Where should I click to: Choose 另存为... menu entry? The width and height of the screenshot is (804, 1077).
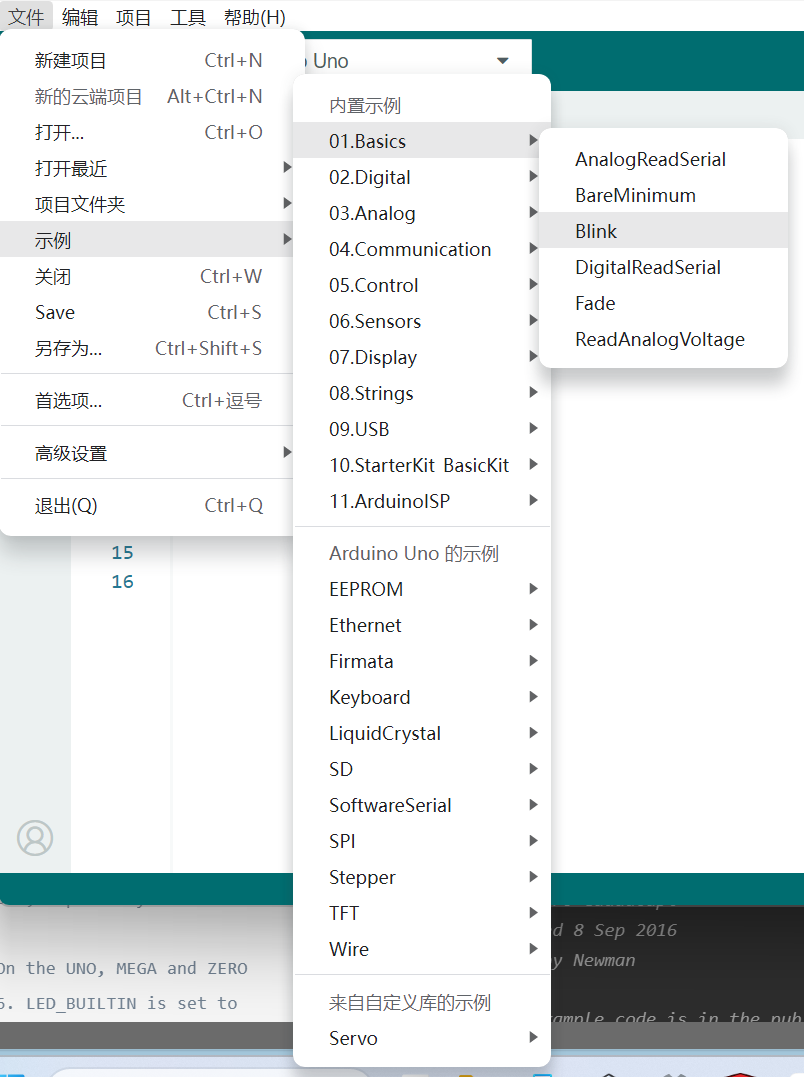tap(146, 348)
